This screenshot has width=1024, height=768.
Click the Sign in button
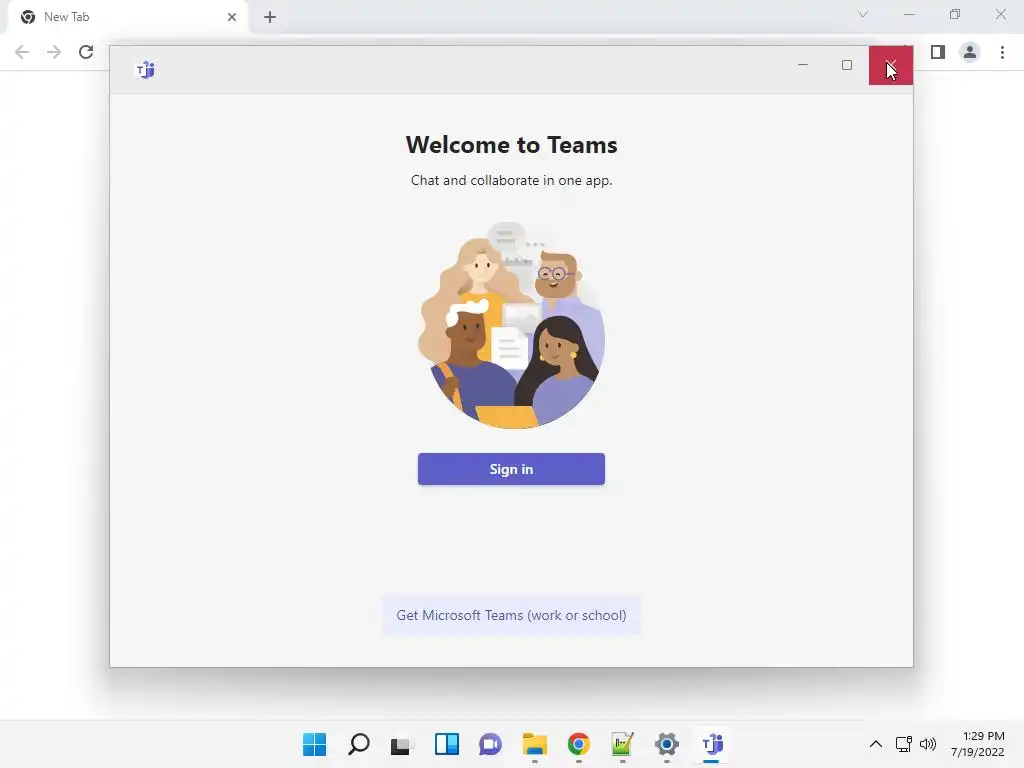pyautogui.click(x=511, y=469)
